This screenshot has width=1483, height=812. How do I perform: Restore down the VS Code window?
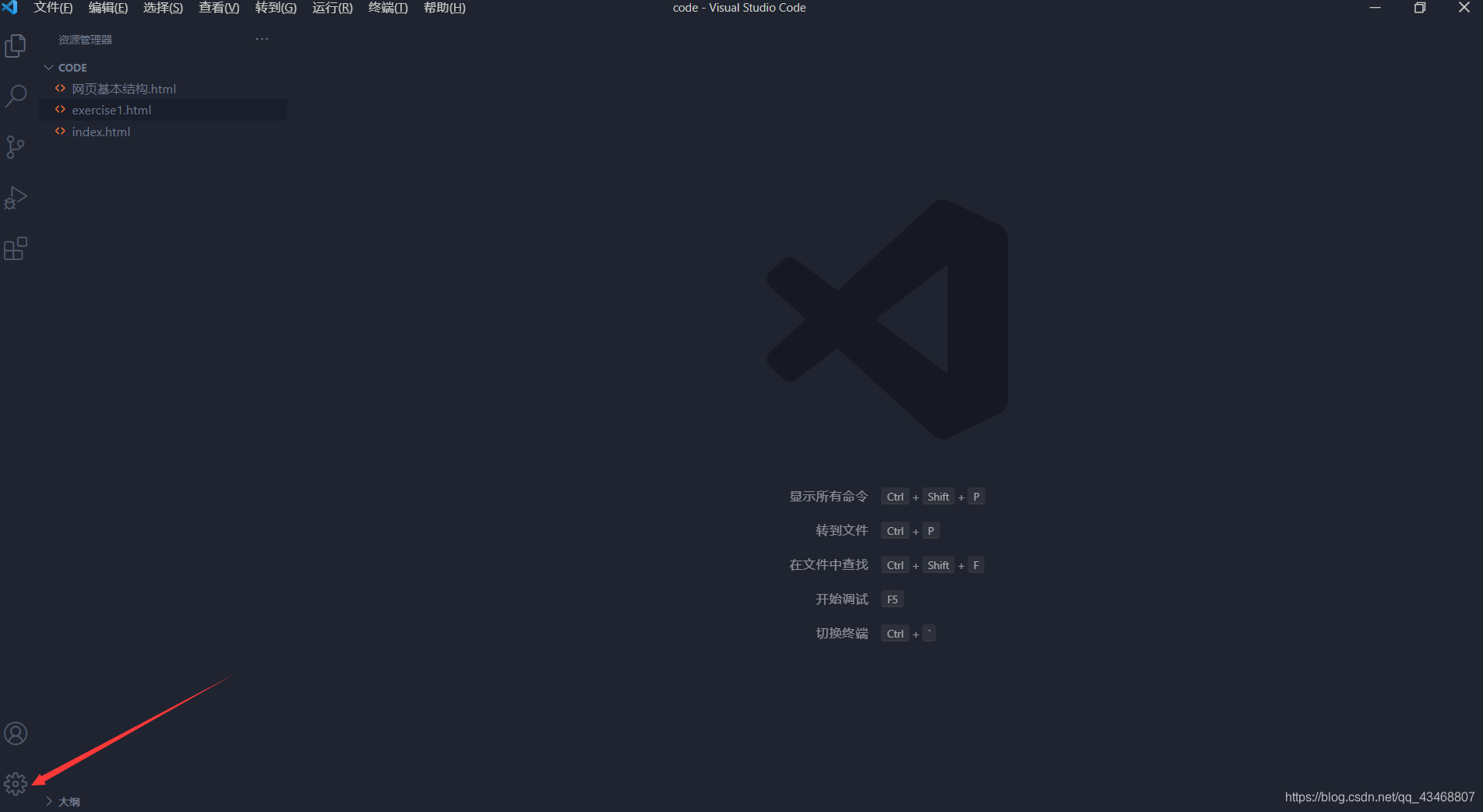[x=1420, y=8]
